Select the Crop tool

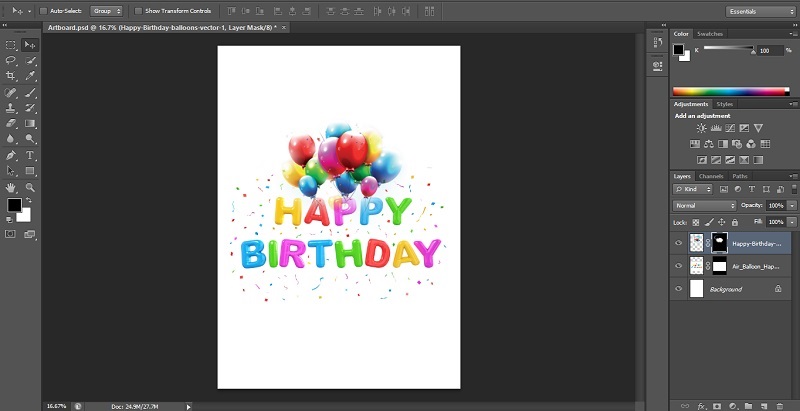pos(10,76)
